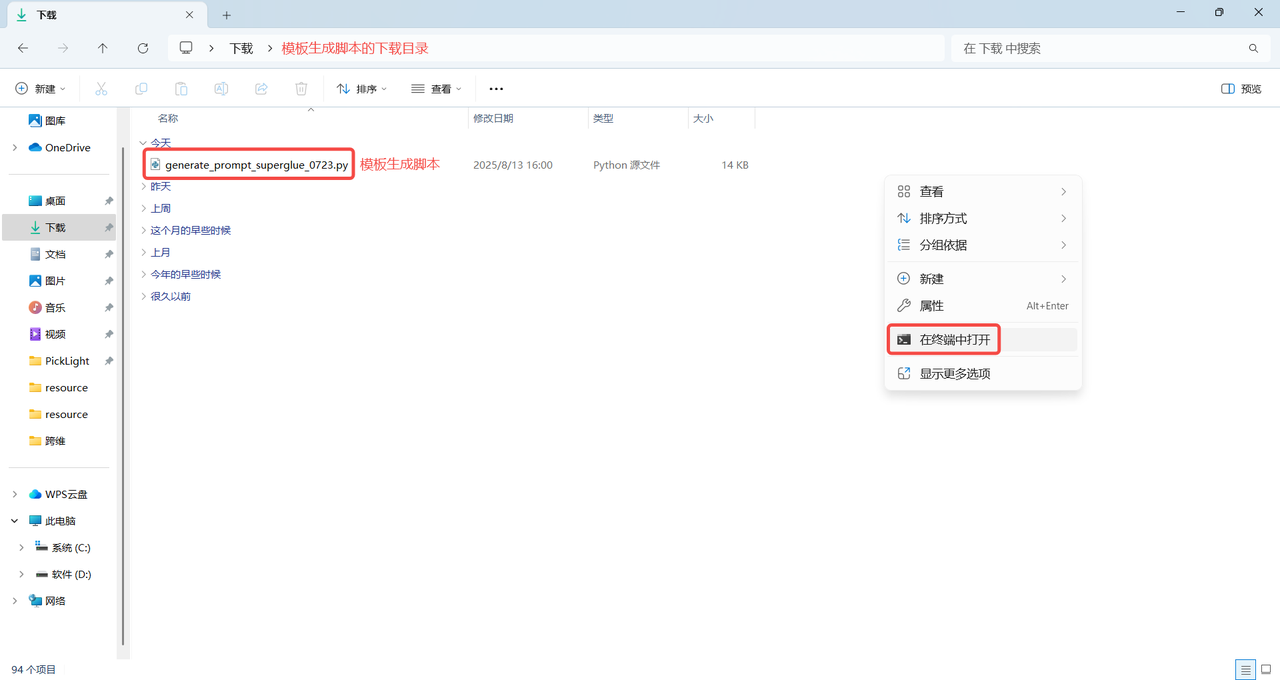Open the 查看 view dropdown in toolbar
Viewport: 1280px width, 680px height.
point(436,89)
